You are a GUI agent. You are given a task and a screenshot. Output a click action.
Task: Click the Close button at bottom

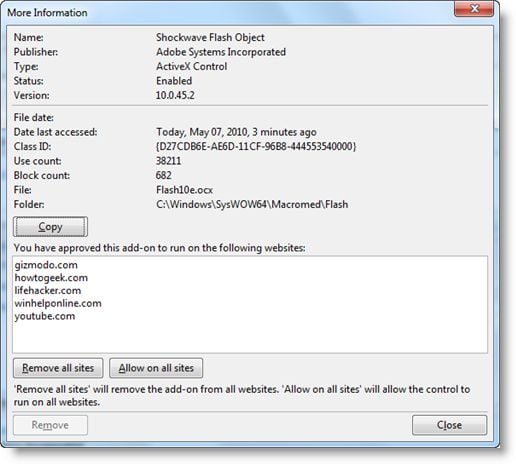(449, 425)
